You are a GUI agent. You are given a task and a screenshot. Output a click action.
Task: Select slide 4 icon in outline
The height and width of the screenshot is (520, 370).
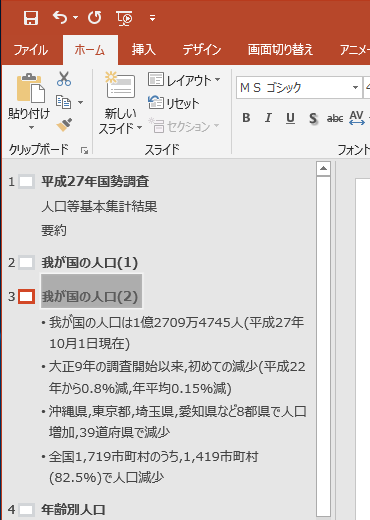click(x=26, y=510)
